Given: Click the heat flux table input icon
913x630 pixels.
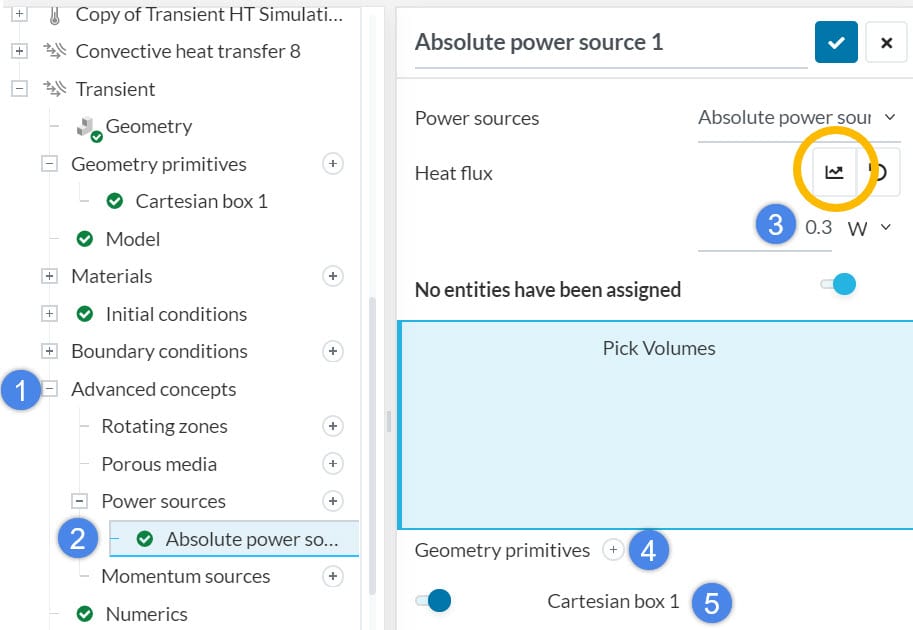Looking at the screenshot, I should coord(834,173).
